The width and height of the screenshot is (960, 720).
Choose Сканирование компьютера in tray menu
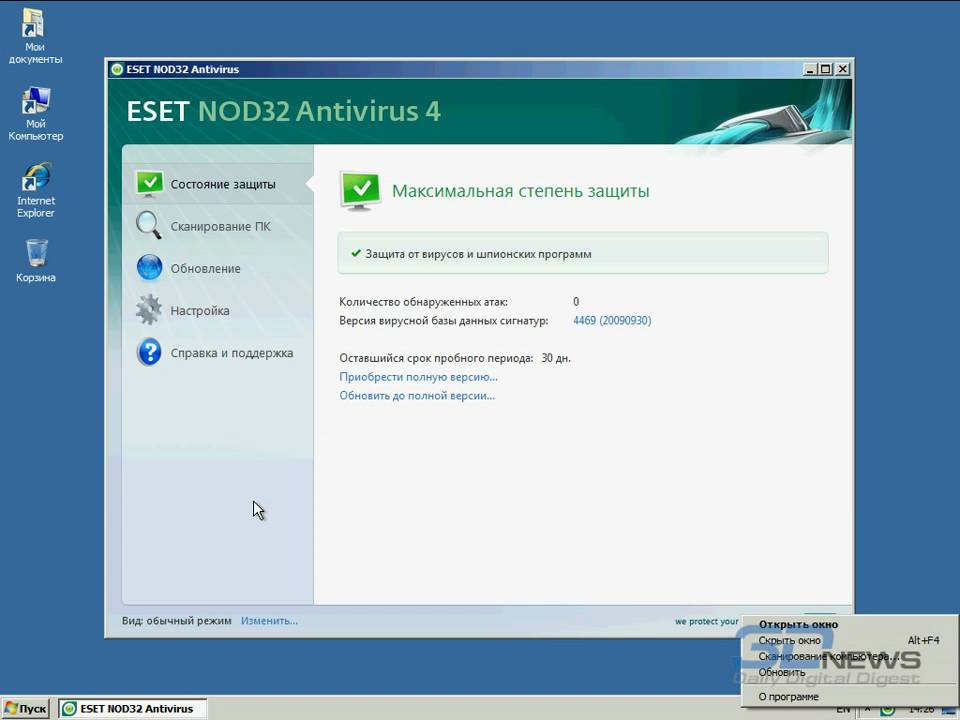pyautogui.click(x=828, y=656)
